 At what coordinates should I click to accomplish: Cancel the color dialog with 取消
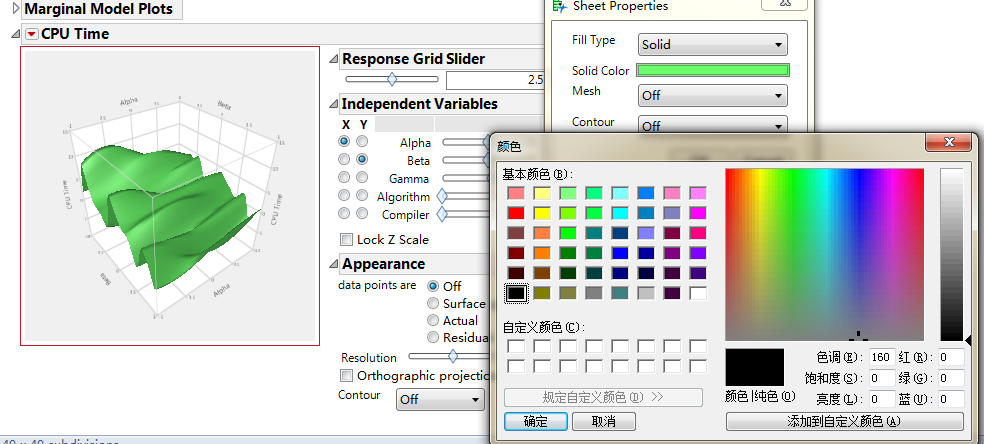604,421
